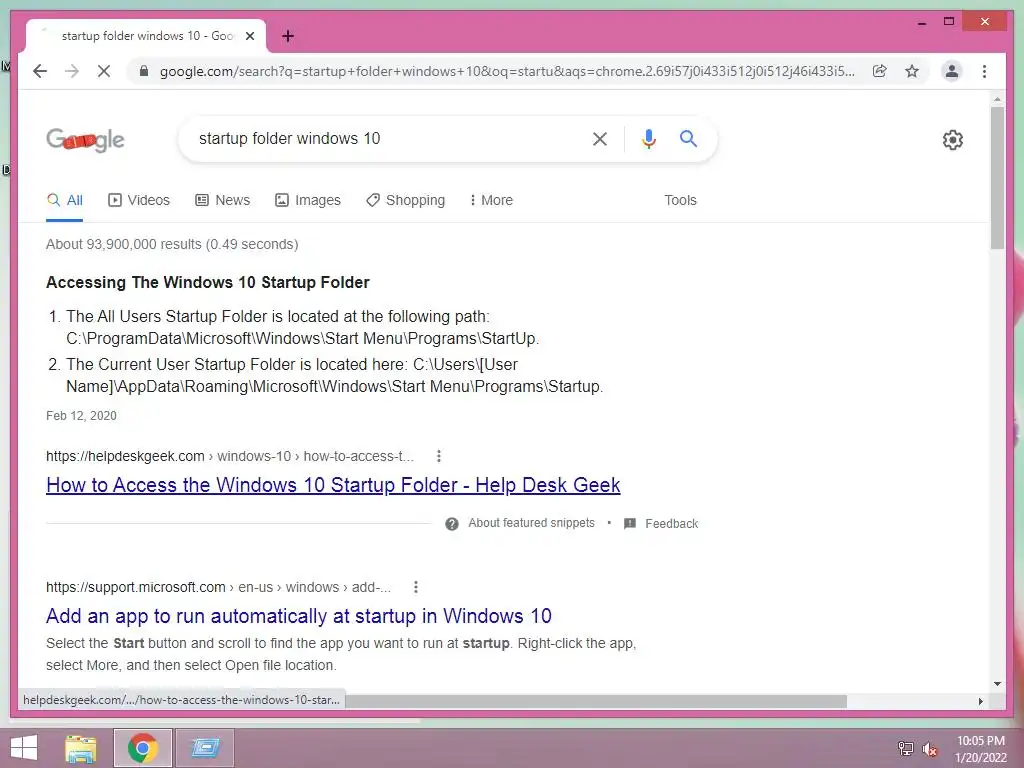The height and width of the screenshot is (768, 1024).
Task: Open File Explorer from the taskbar
Action: [81, 748]
